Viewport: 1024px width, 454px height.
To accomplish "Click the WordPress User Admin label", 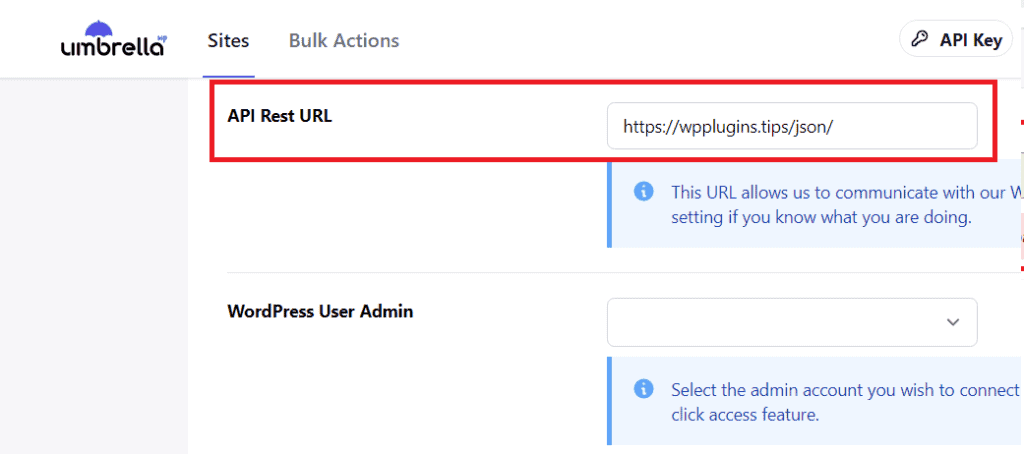I will pyautogui.click(x=320, y=311).
